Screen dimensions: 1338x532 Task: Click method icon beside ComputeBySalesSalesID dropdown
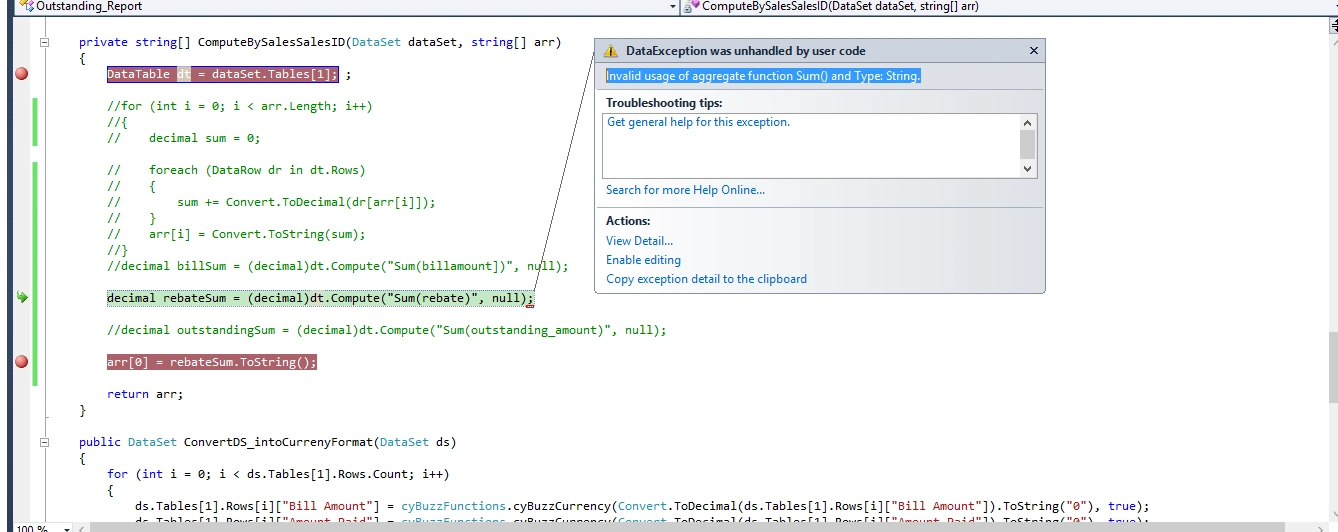[x=692, y=6]
